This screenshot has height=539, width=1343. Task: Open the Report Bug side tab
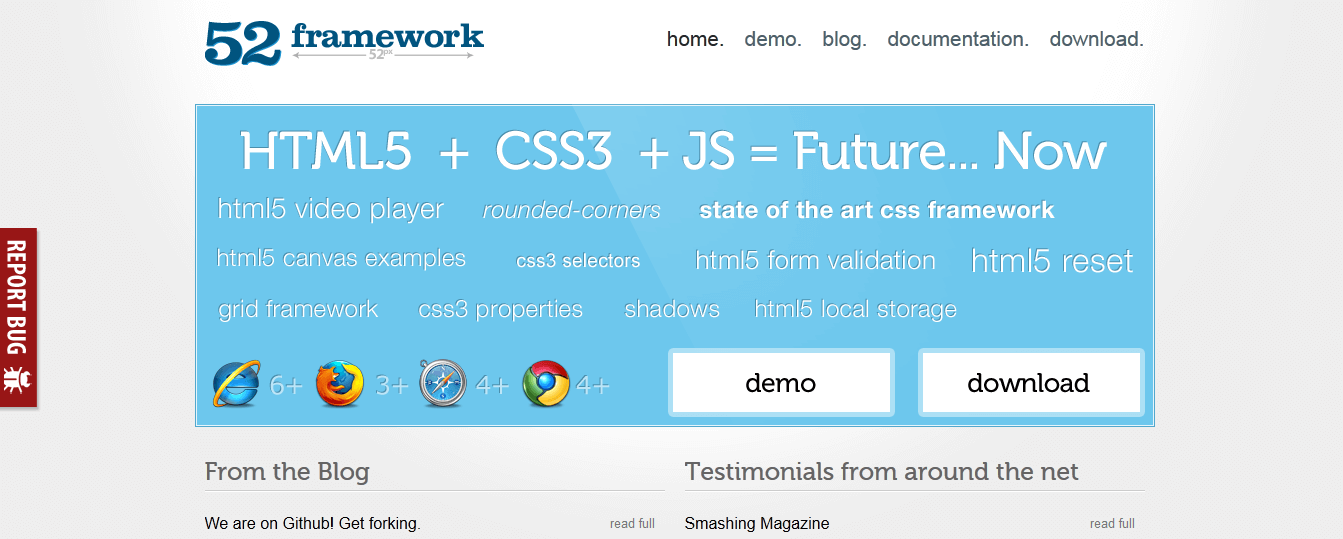tap(18, 317)
